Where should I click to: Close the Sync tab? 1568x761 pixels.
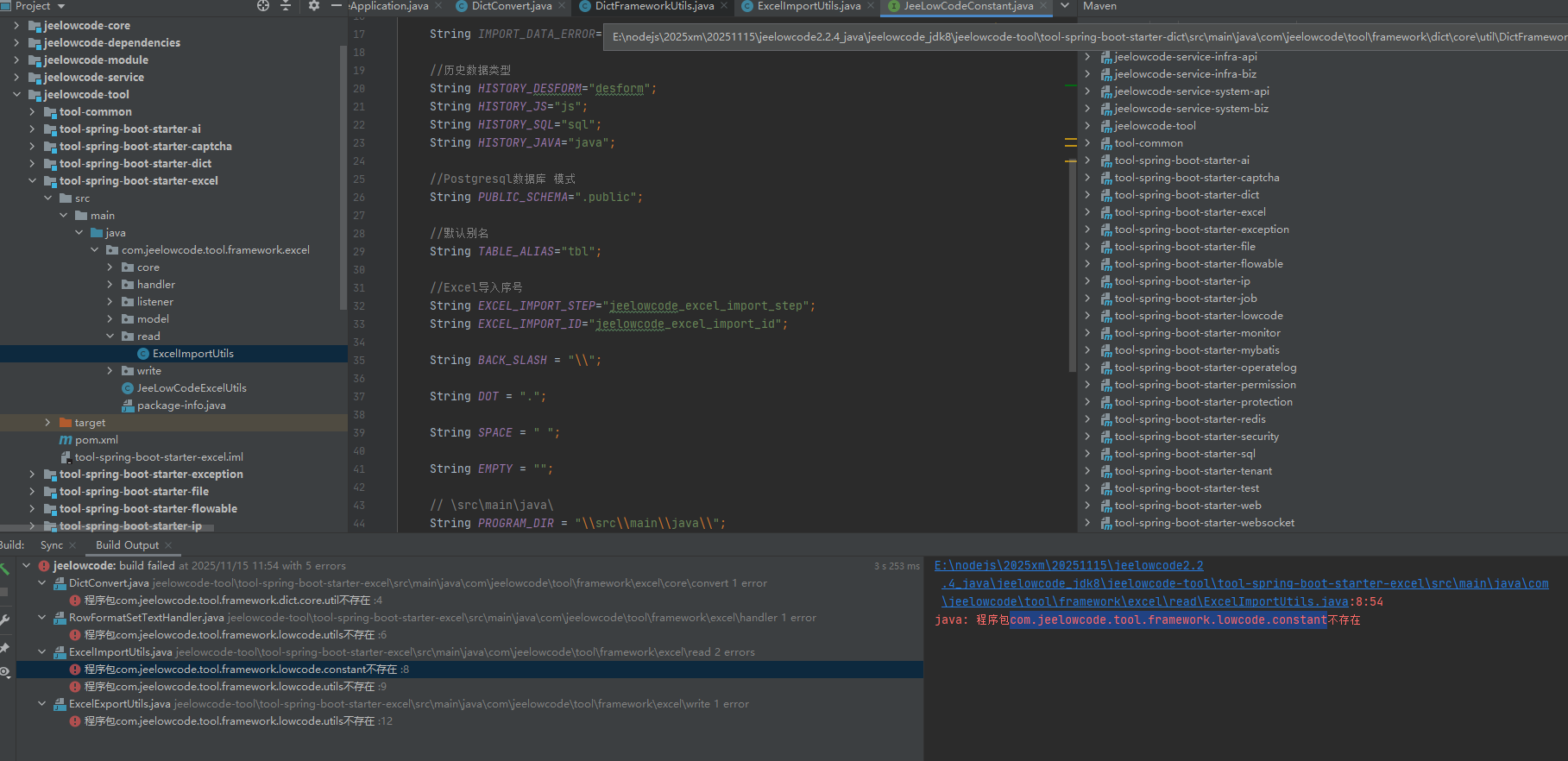tap(72, 545)
